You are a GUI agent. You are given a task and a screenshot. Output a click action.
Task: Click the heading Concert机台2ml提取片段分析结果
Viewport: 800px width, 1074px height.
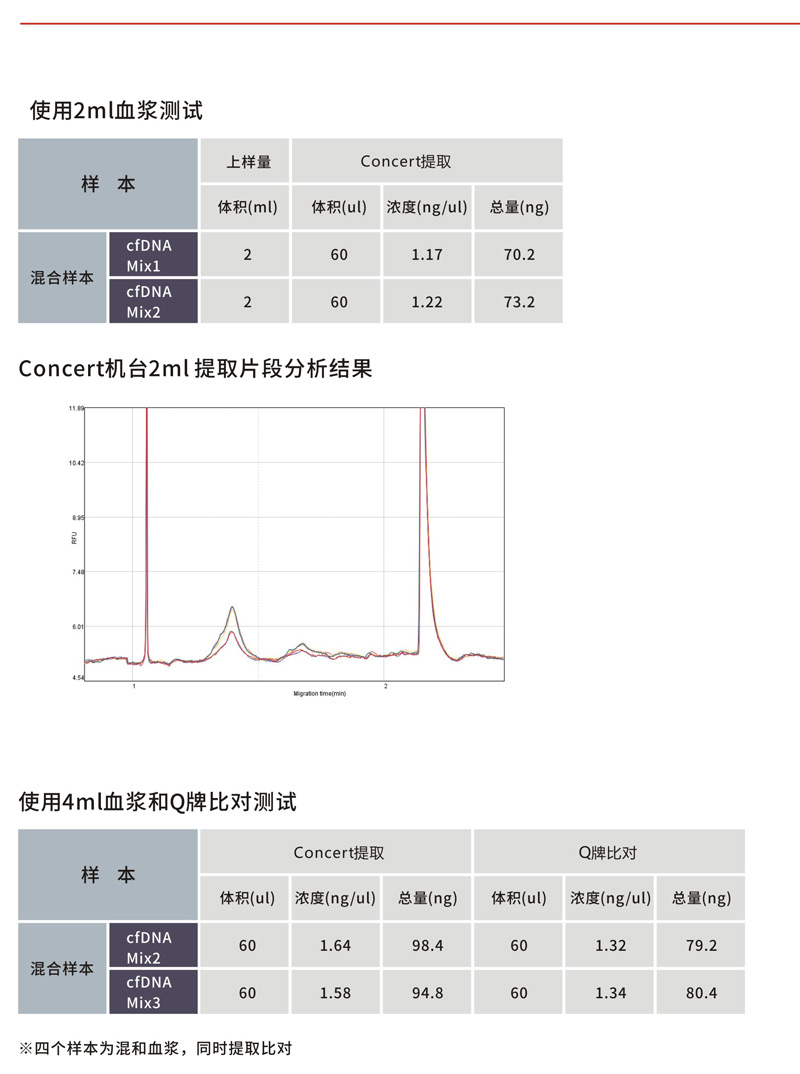195,369
